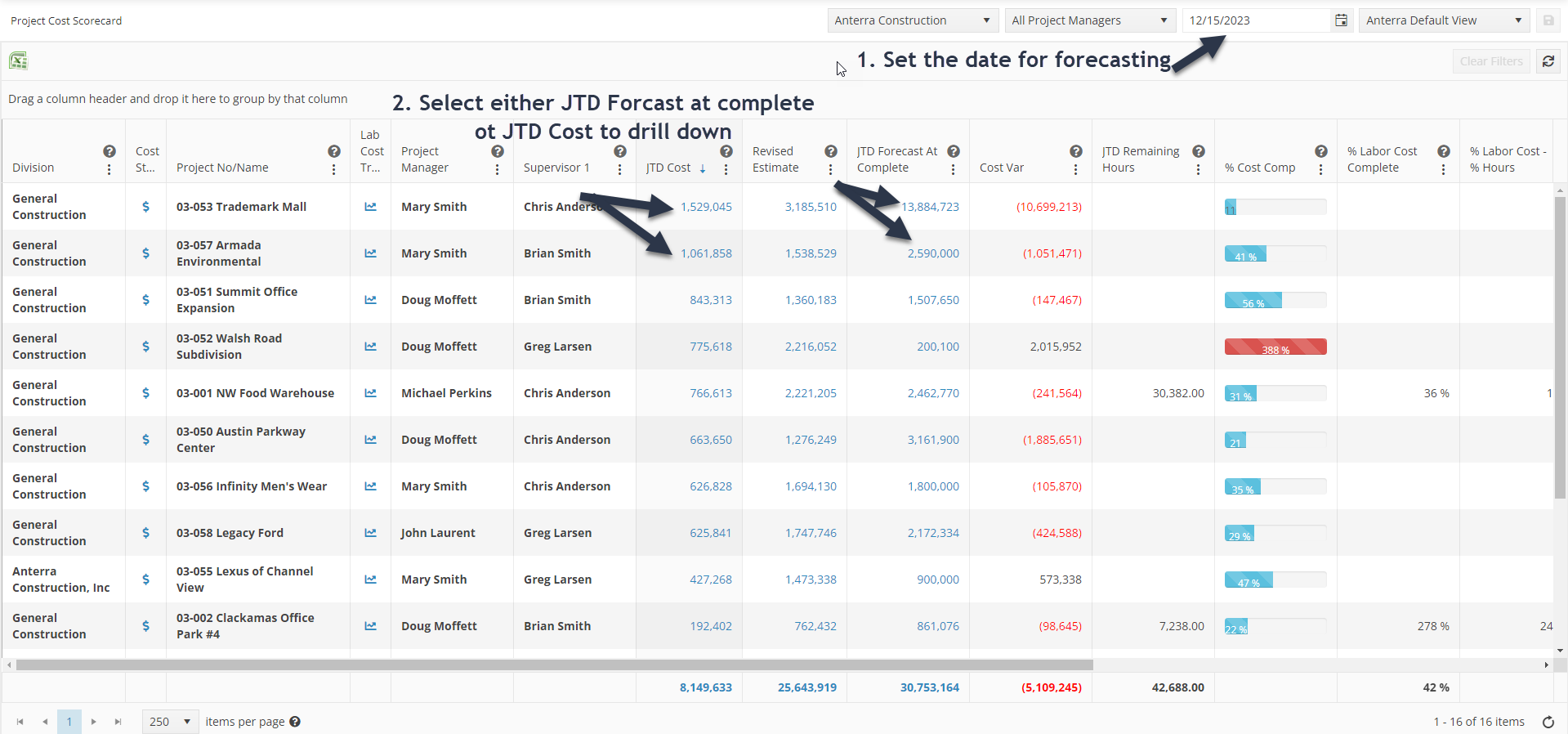Open the Anterra Default View dropdown
Screen dimensions: 1568x734
(x=1443, y=20)
